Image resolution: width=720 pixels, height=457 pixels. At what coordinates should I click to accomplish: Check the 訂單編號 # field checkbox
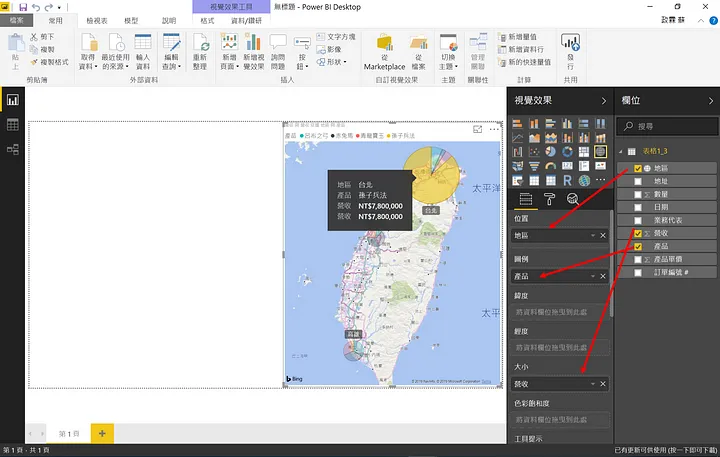click(638, 273)
